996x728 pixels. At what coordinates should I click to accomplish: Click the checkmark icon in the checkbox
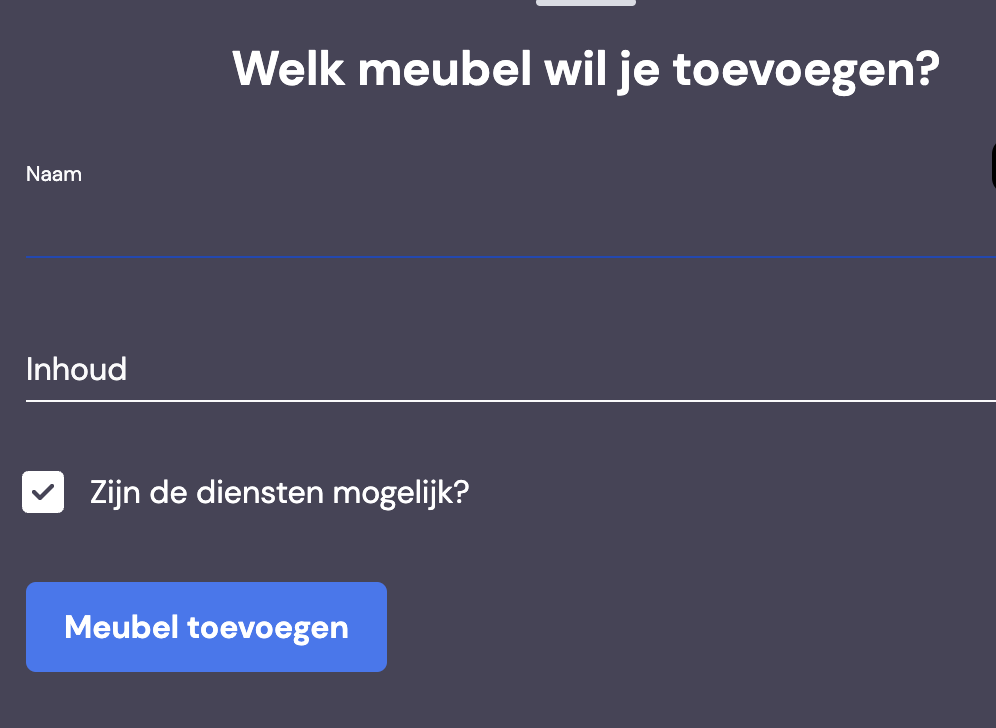(x=43, y=492)
